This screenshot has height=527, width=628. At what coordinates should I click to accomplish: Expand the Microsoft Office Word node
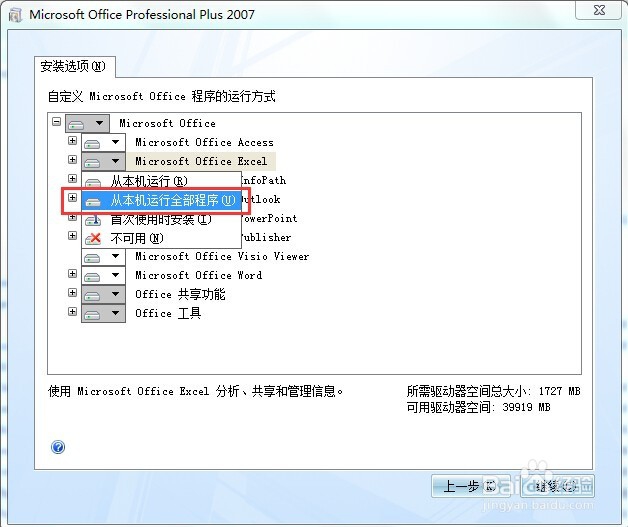[72, 274]
